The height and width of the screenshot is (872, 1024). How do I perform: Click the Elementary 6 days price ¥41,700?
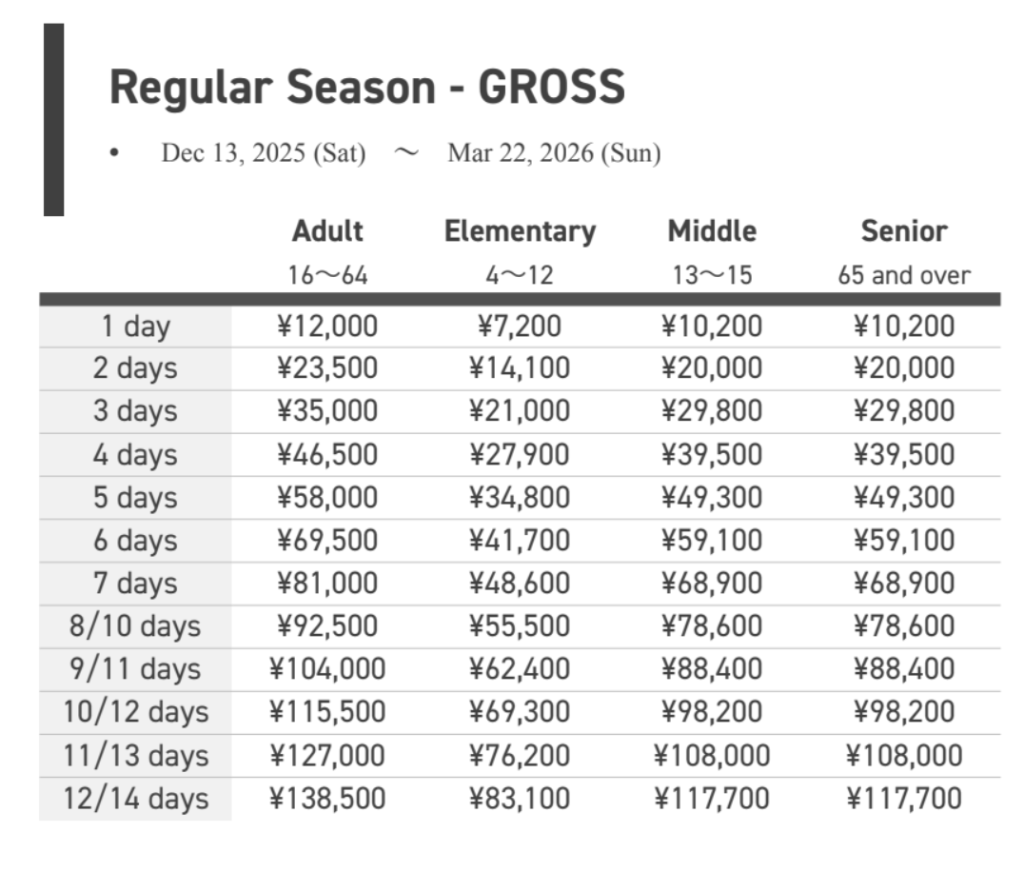click(x=519, y=541)
